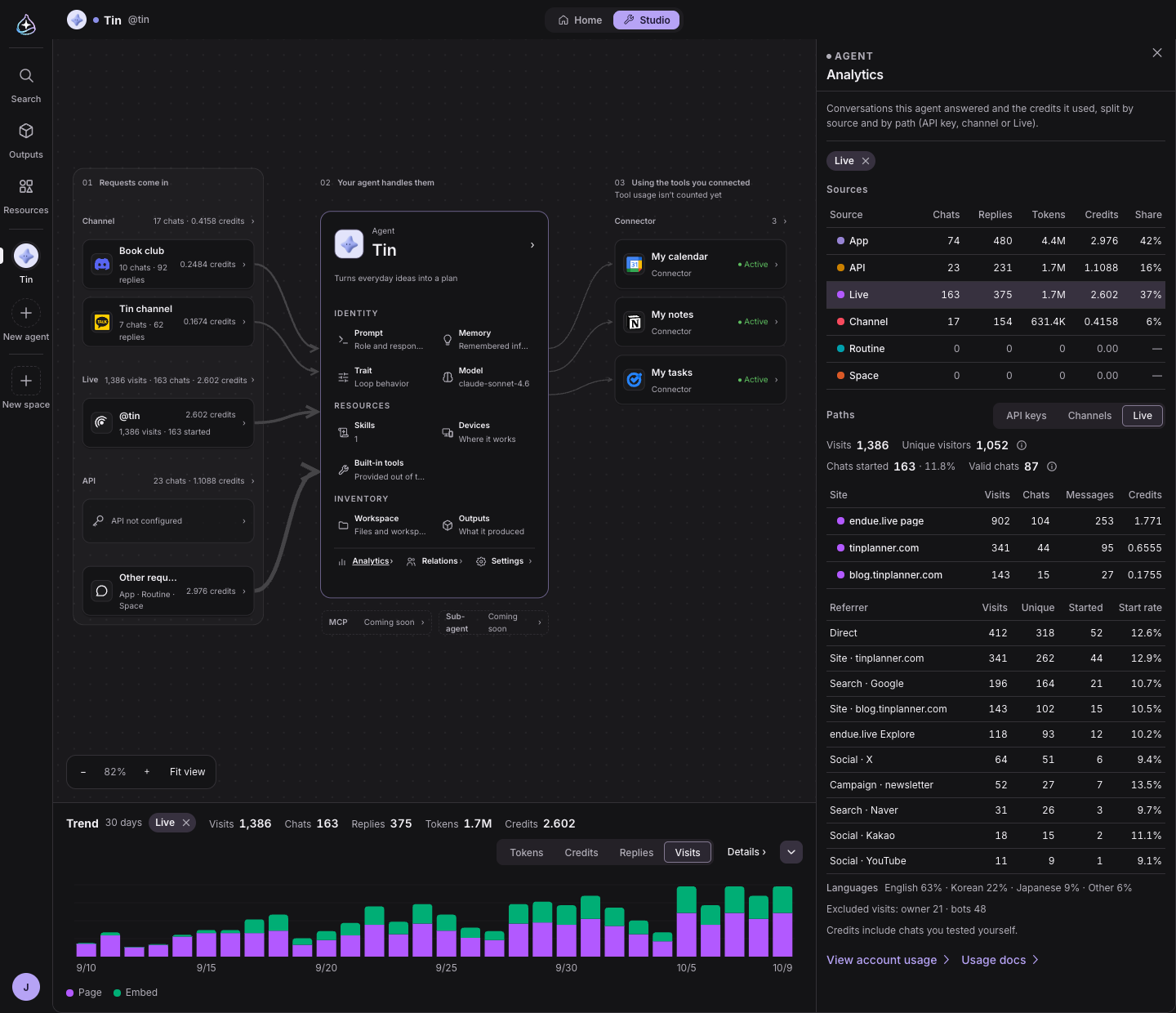Image resolution: width=1176 pixels, height=1013 pixels.
Task: Select the Tin agent avatar in sidebar
Action: click(x=26, y=256)
